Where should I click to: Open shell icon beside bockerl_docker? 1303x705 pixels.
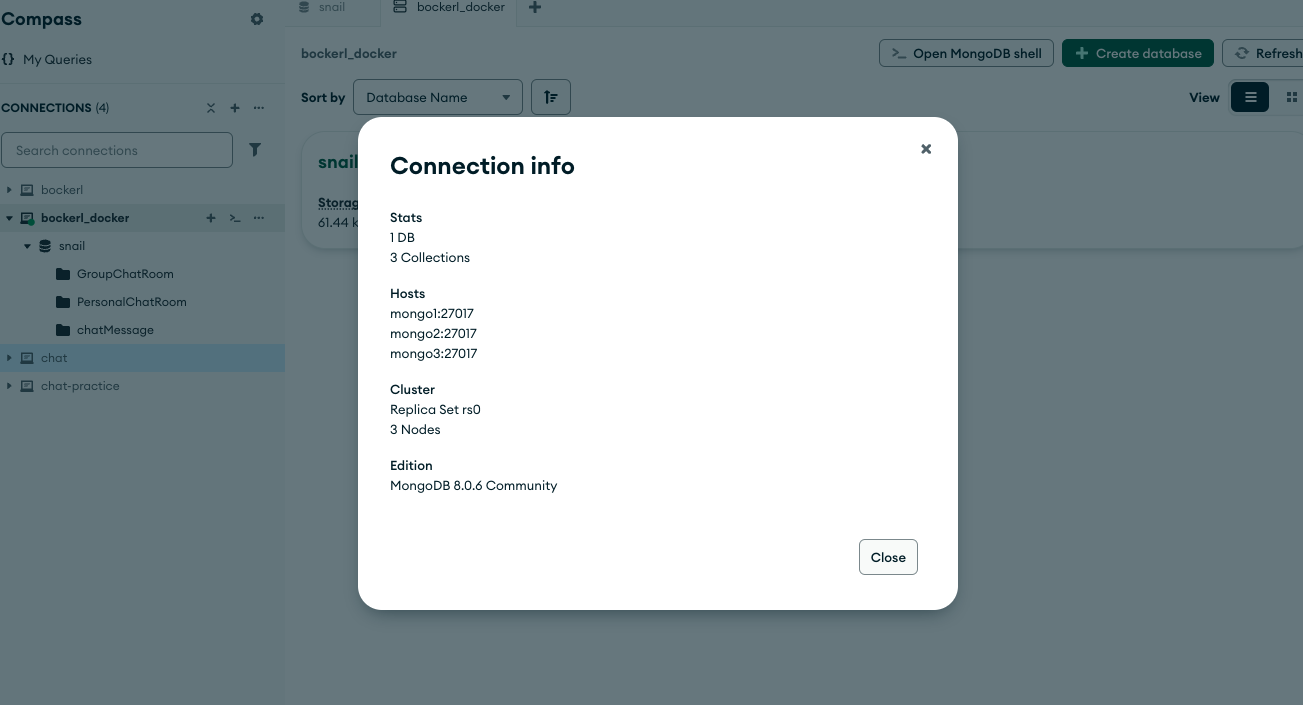(235, 218)
